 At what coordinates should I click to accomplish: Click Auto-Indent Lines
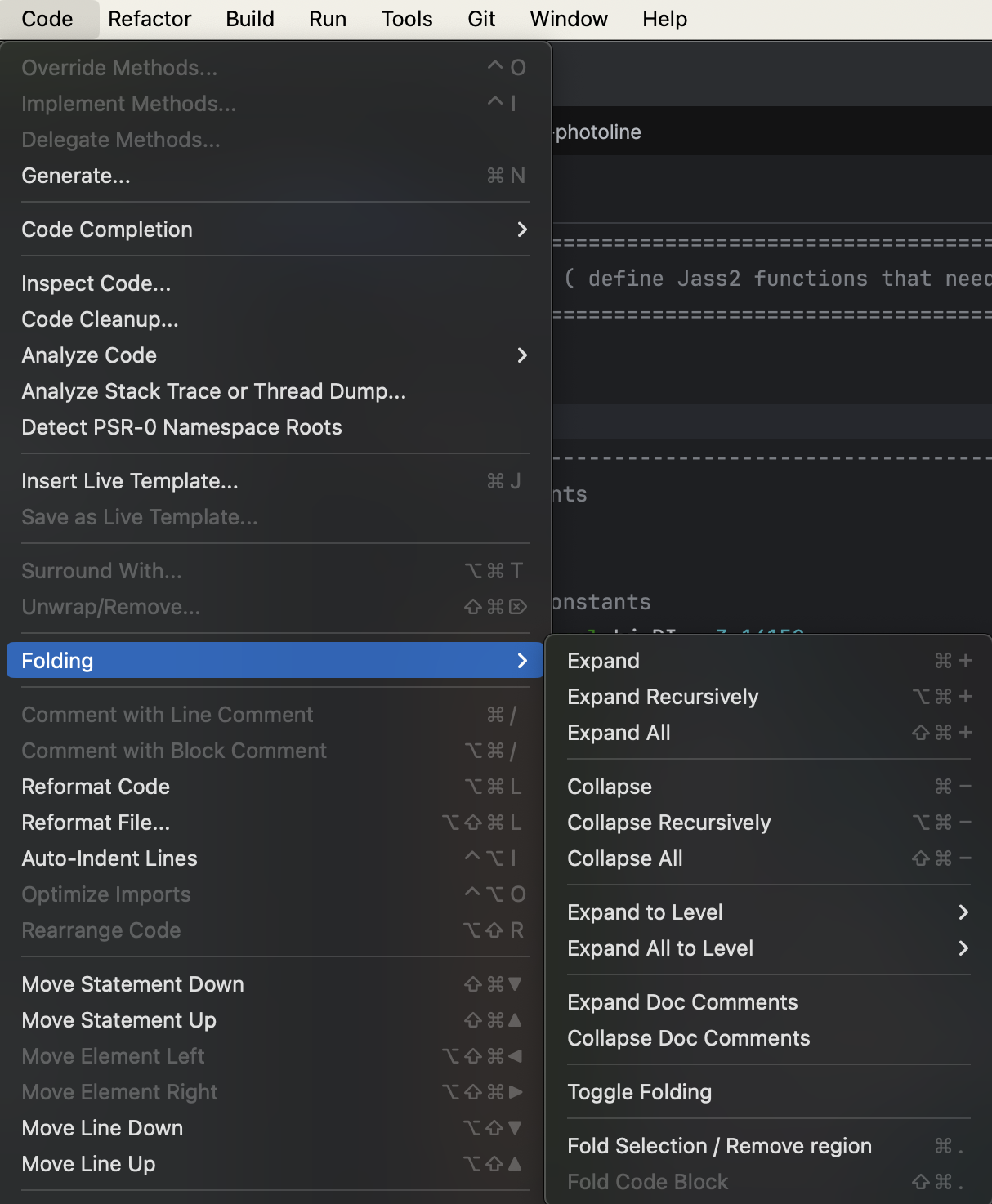click(109, 858)
